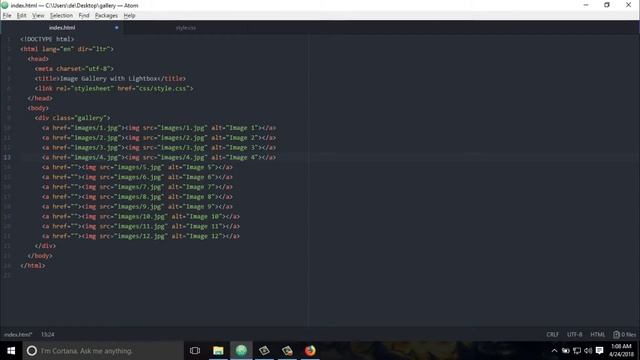Click the taskbar clock showing 1:08 AM
Viewport: 640px width, 360px height.
pyautogui.click(x=621, y=351)
